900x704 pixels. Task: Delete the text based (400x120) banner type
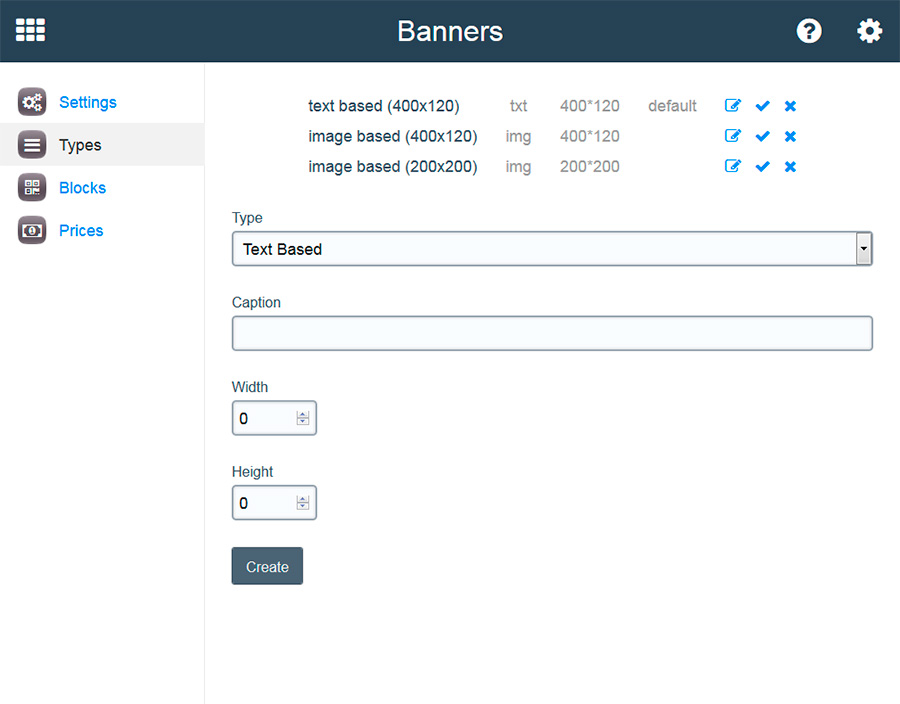point(790,106)
